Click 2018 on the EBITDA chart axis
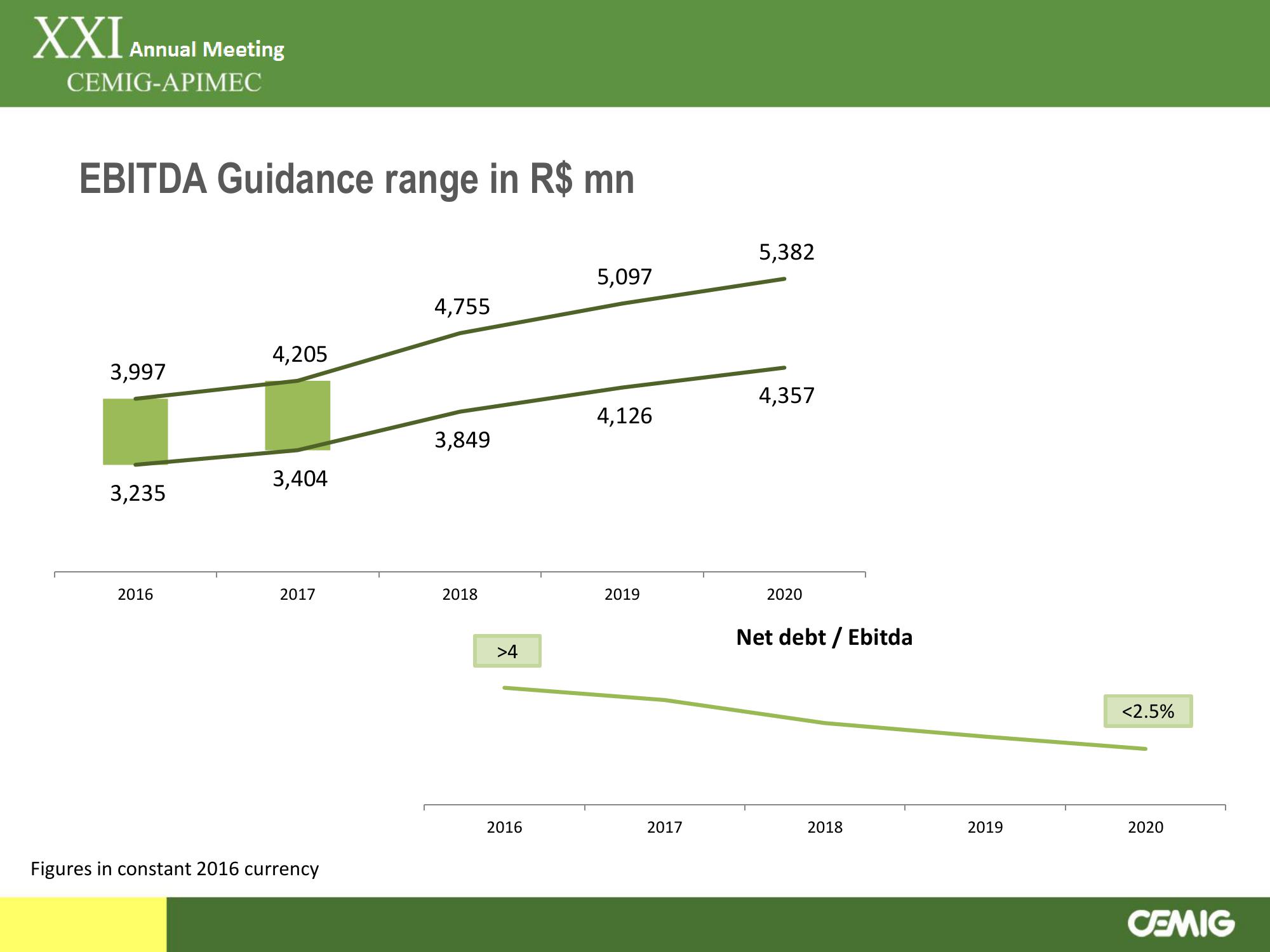Image resolution: width=1270 pixels, height=952 pixels. pyautogui.click(x=460, y=595)
